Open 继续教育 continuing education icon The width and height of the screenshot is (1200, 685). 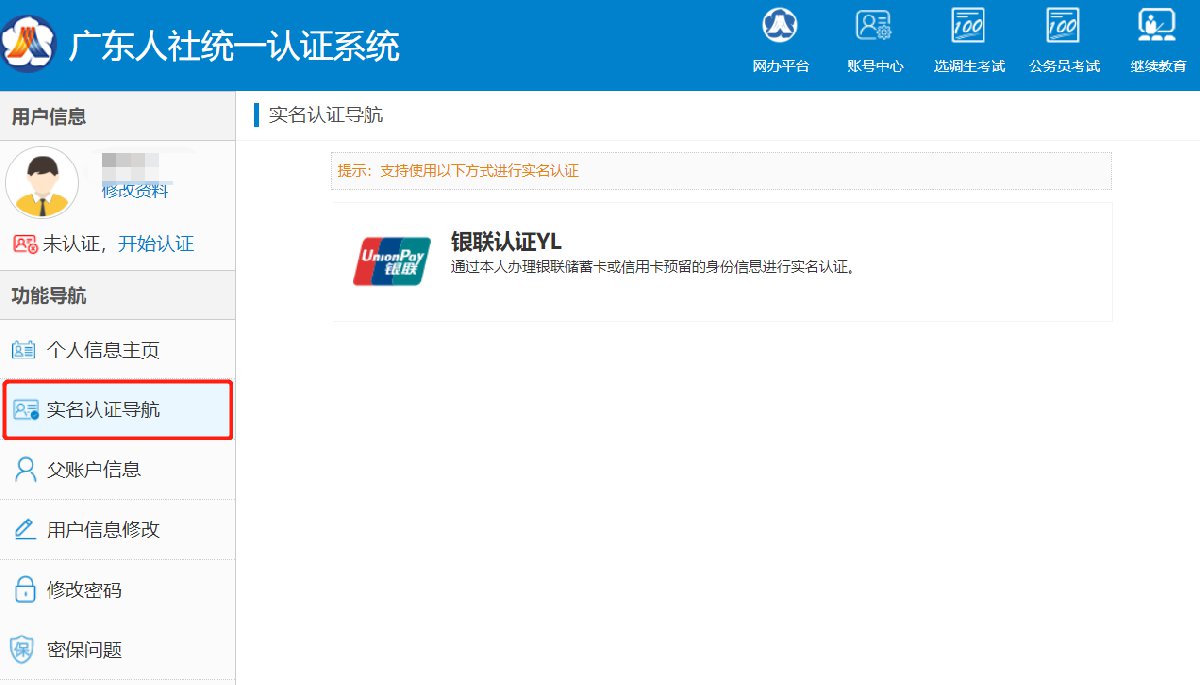point(1157,26)
